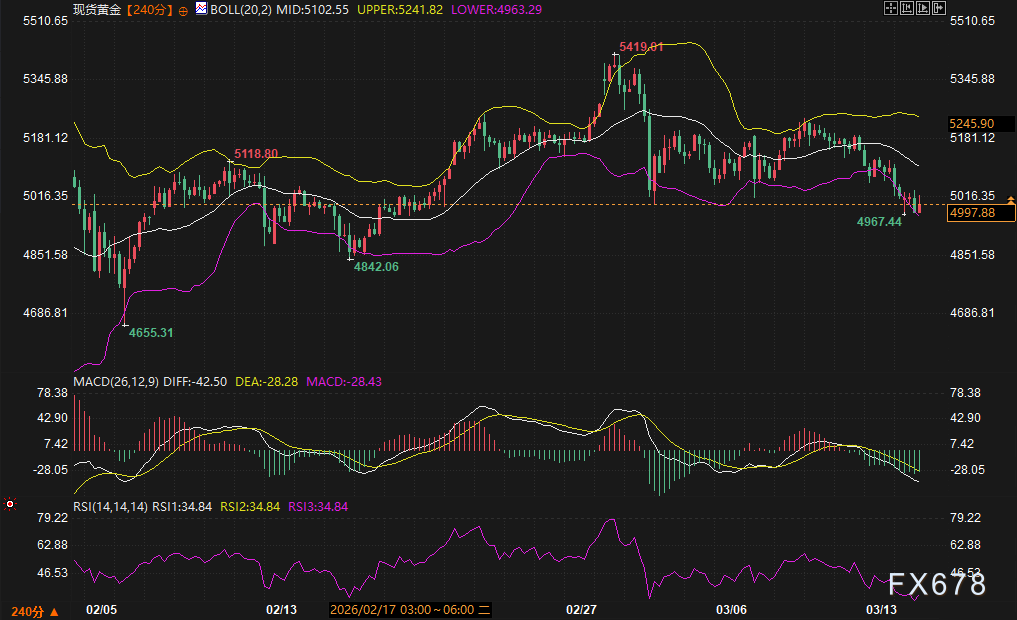The width and height of the screenshot is (1017, 620).
Task: Click the crosshair icon in top-right toolbar
Action: point(892,8)
